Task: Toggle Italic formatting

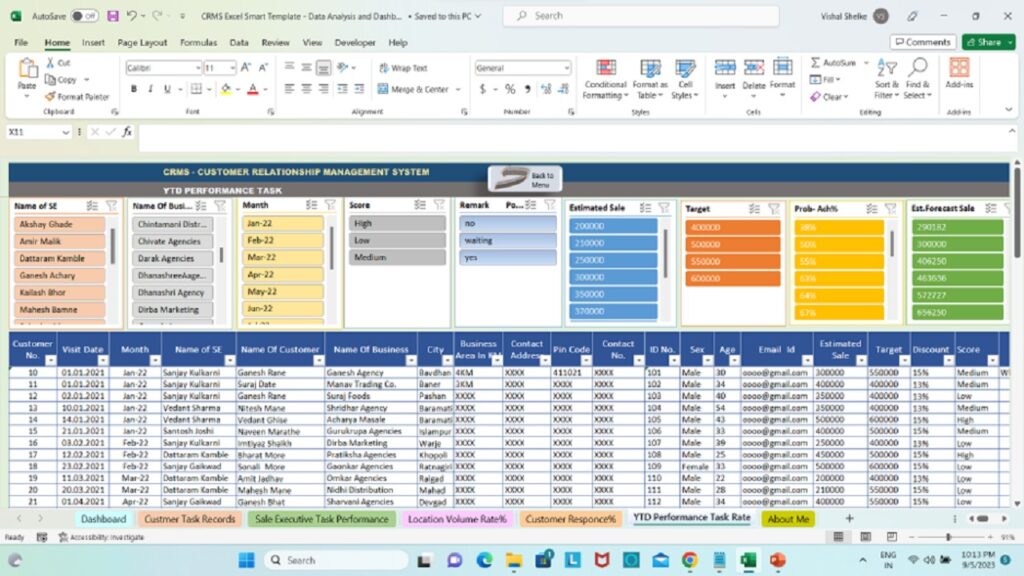Action: pos(151,89)
